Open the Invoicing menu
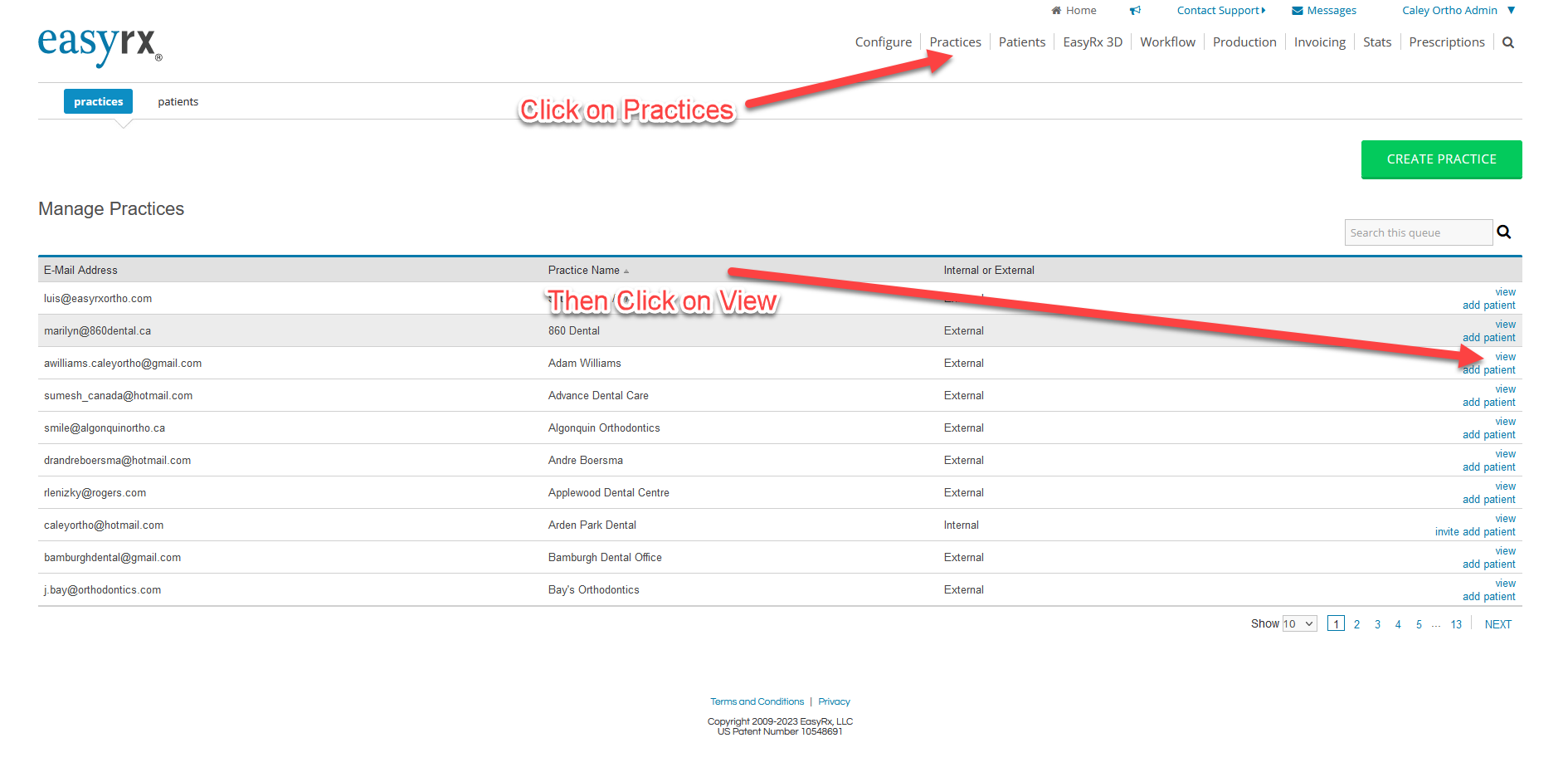1568x772 pixels. tap(1320, 42)
